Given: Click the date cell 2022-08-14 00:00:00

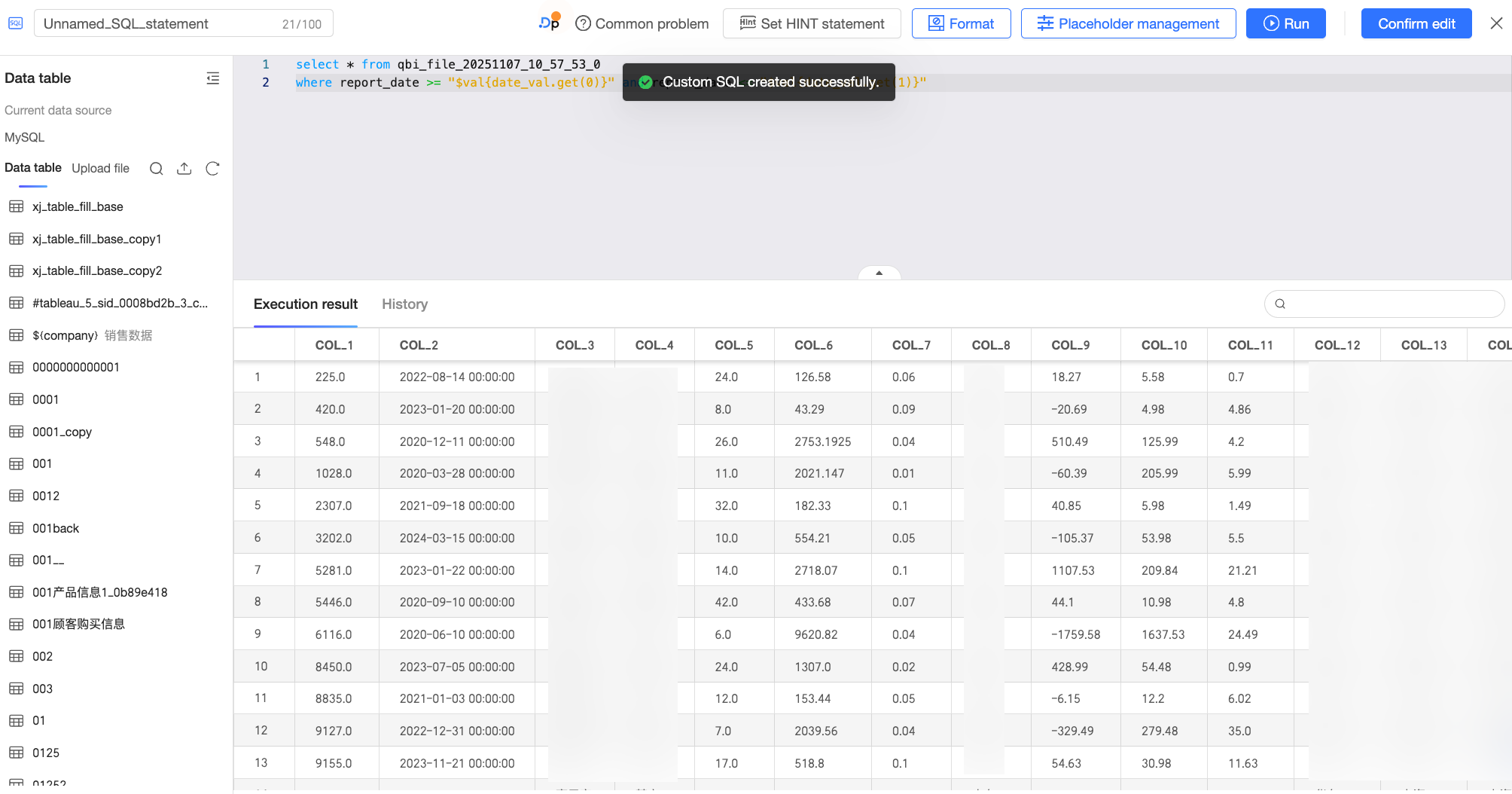Looking at the screenshot, I should click(457, 377).
